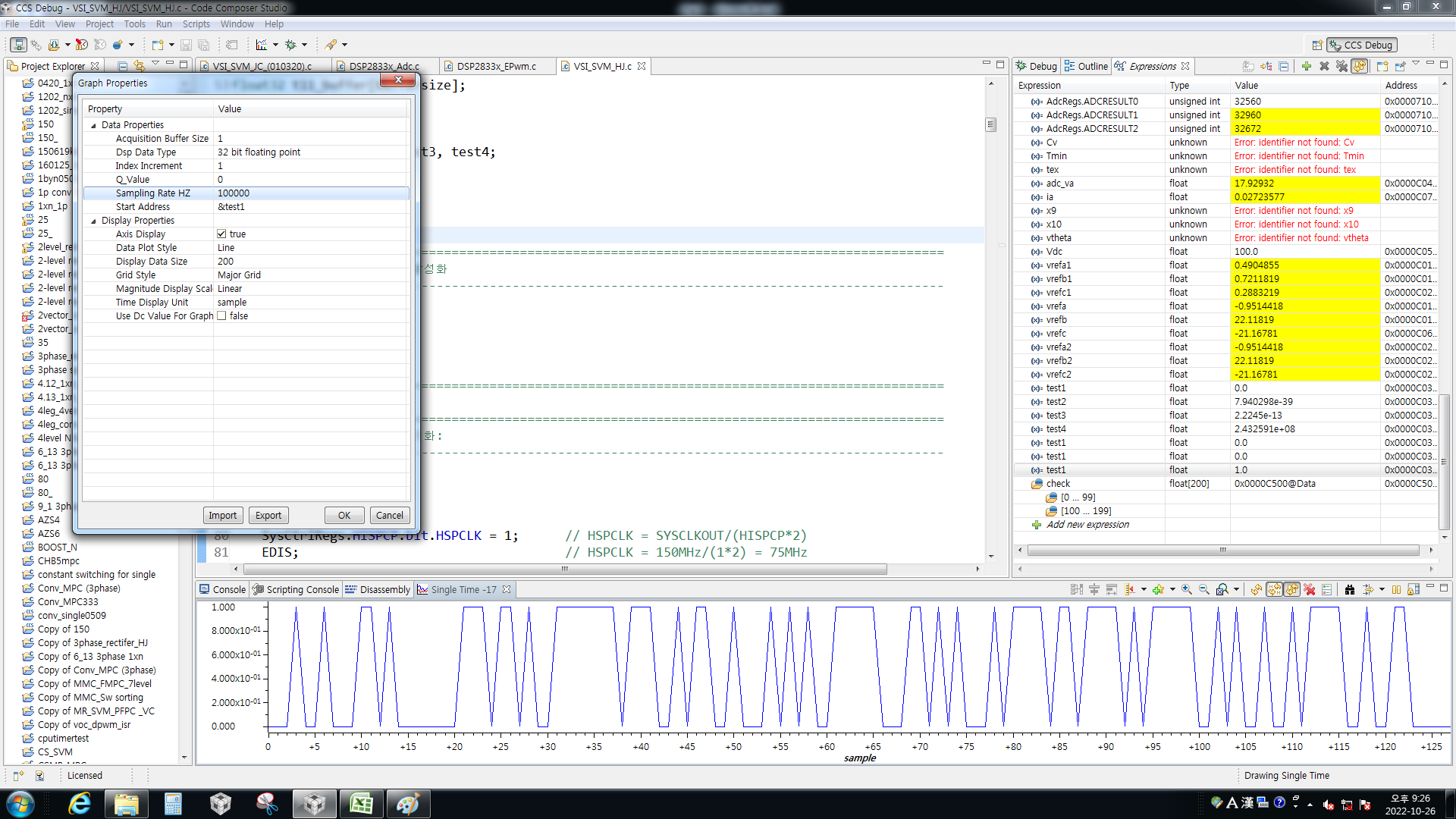Open Windows Start menu
The width and height of the screenshot is (1456, 819).
(21, 804)
